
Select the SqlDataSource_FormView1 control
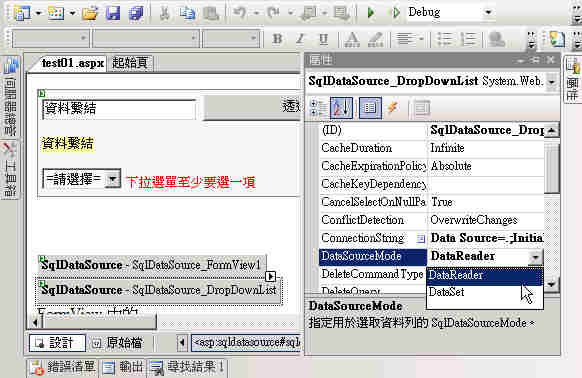click(151, 265)
